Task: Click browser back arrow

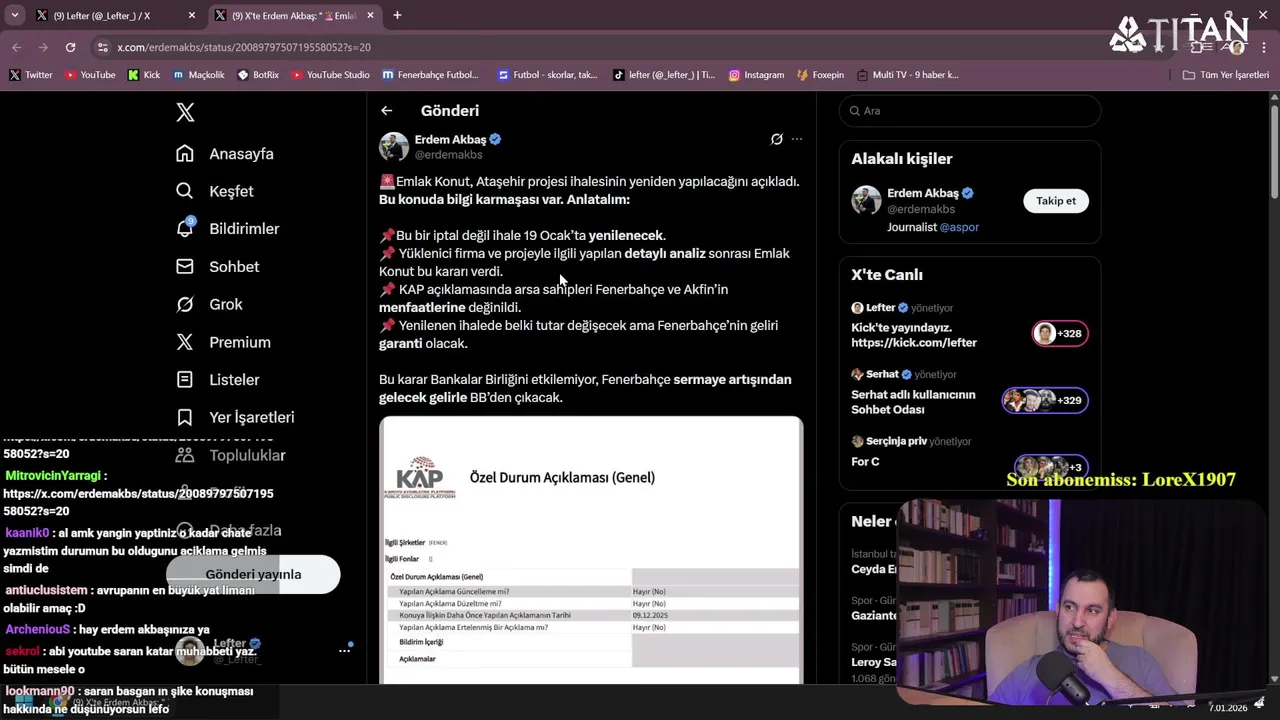Action: point(17,47)
